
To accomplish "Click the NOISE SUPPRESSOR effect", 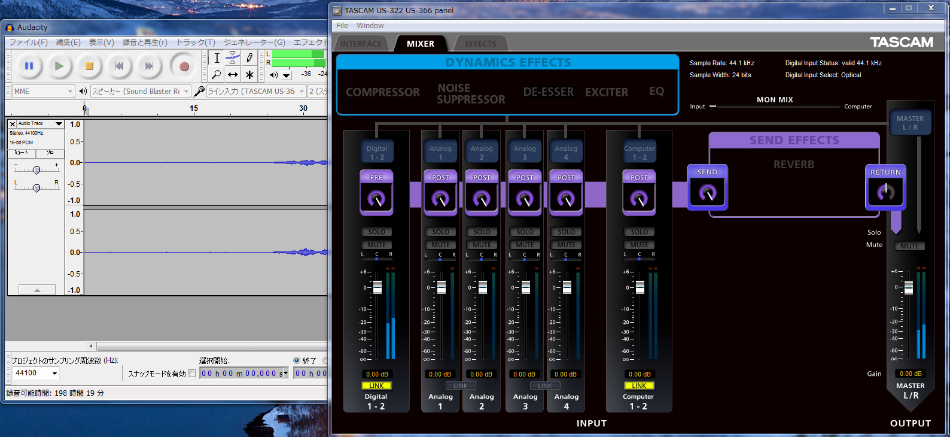I will click(x=471, y=94).
